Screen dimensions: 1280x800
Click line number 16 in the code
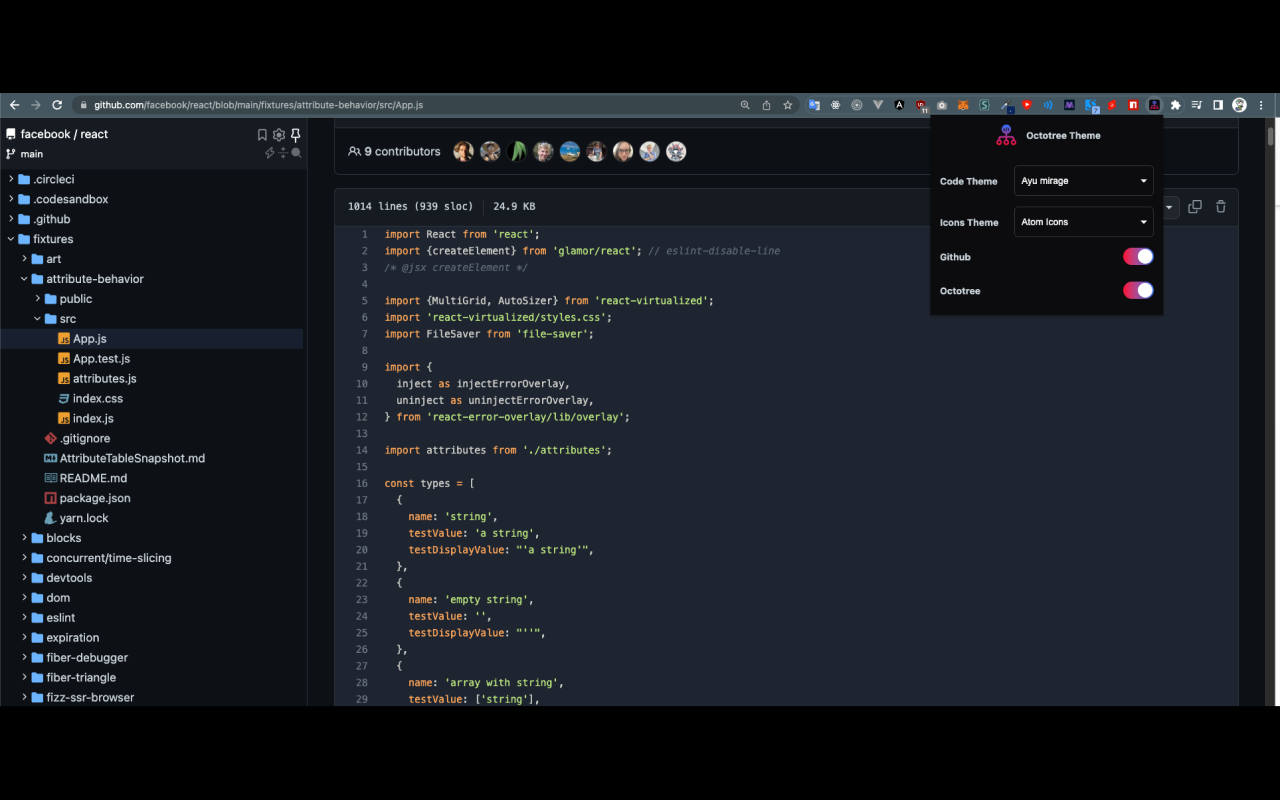(362, 483)
